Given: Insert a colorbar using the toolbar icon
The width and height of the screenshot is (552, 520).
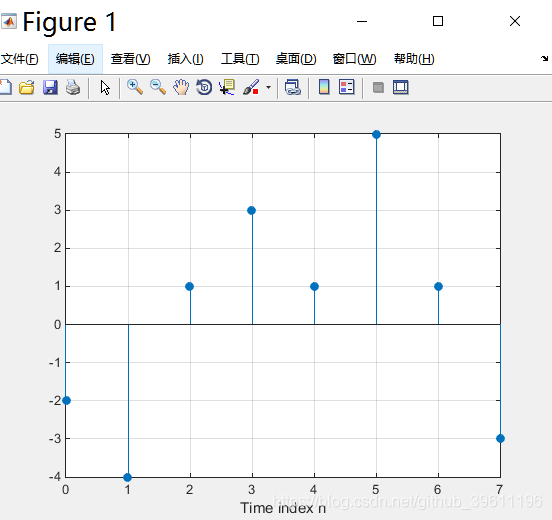Looking at the screenshot, I should coord(324,87).
